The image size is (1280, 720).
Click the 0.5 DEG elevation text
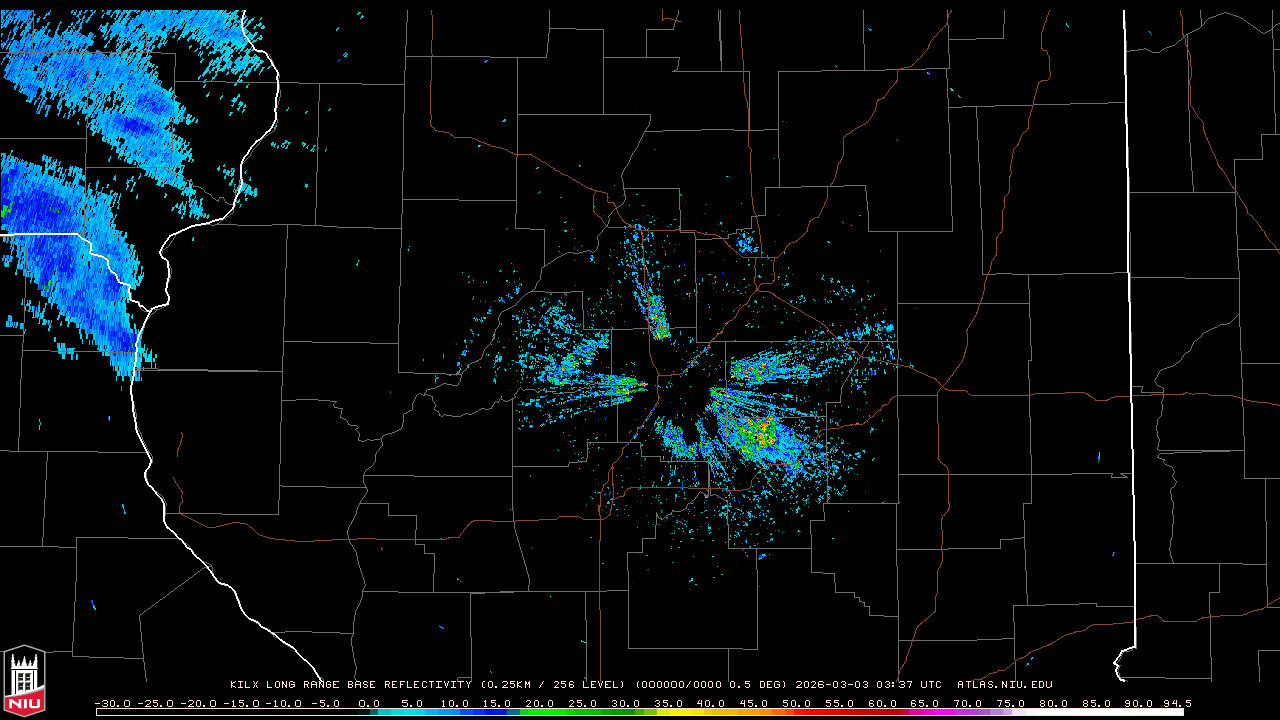click(x=759, y=685)
